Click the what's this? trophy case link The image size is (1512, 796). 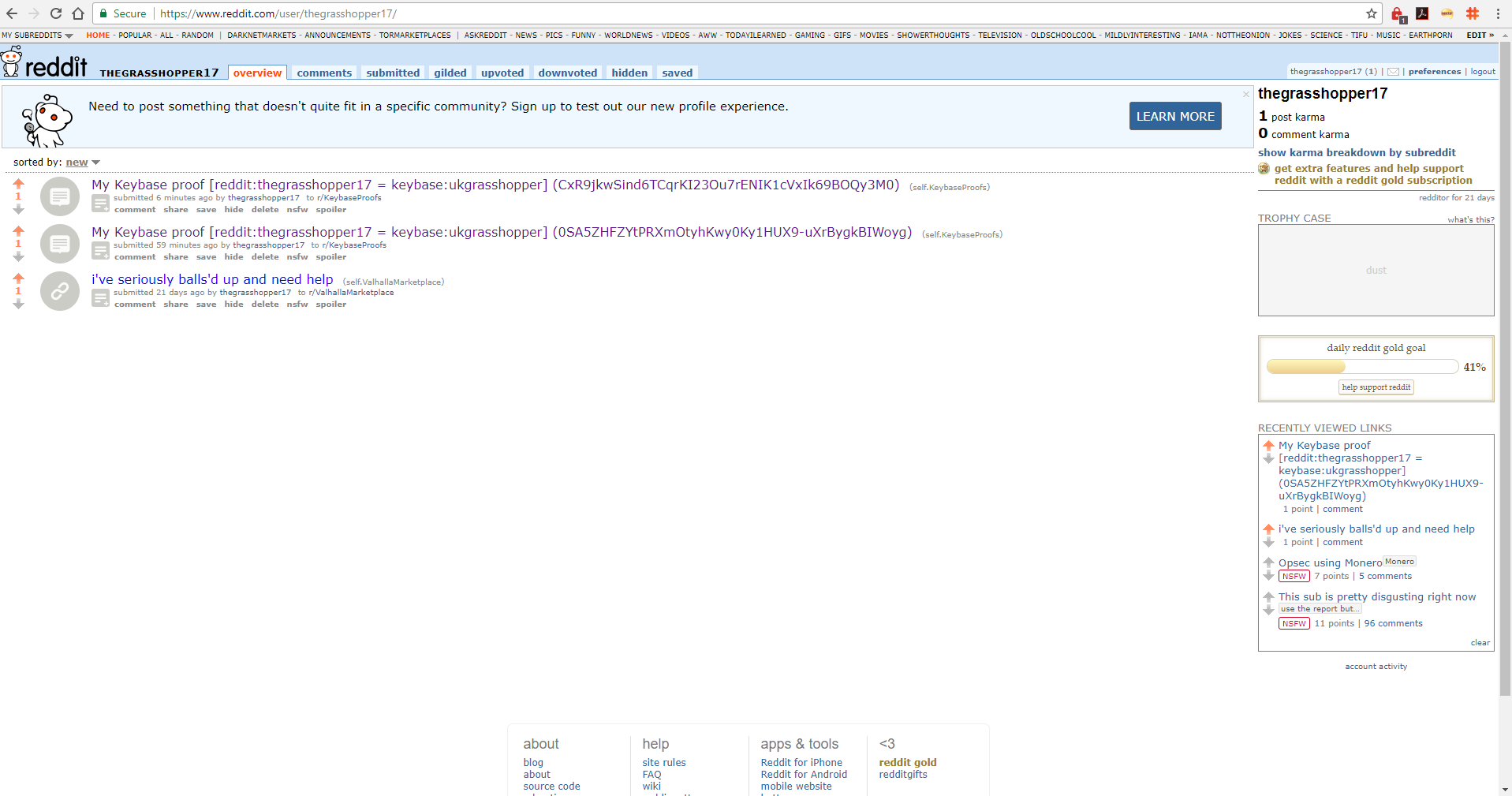pos(1471,220)
